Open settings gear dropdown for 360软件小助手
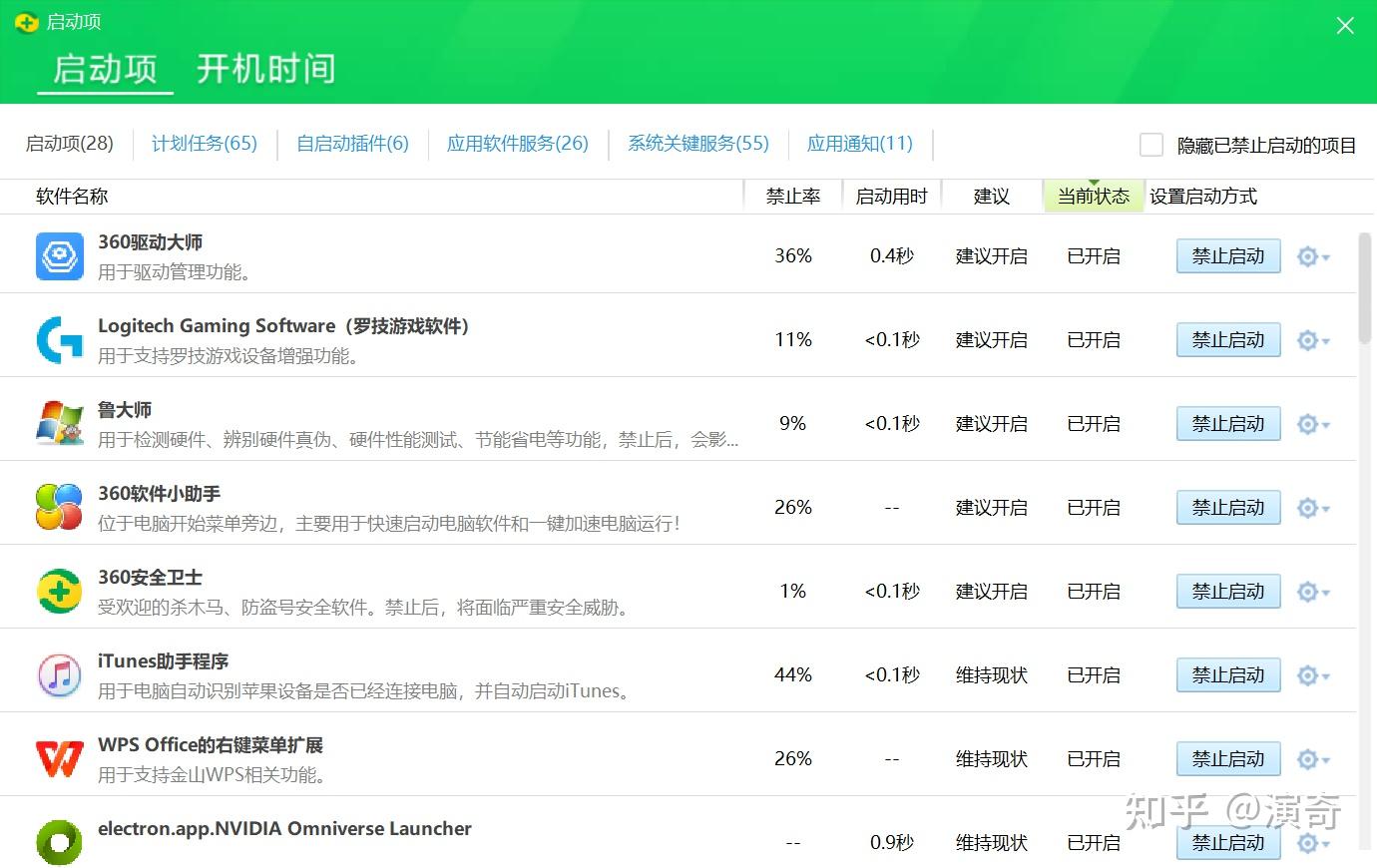The height and width of the screenshot is (868, 1377). pyautogui.click(x=1313, y=509)
